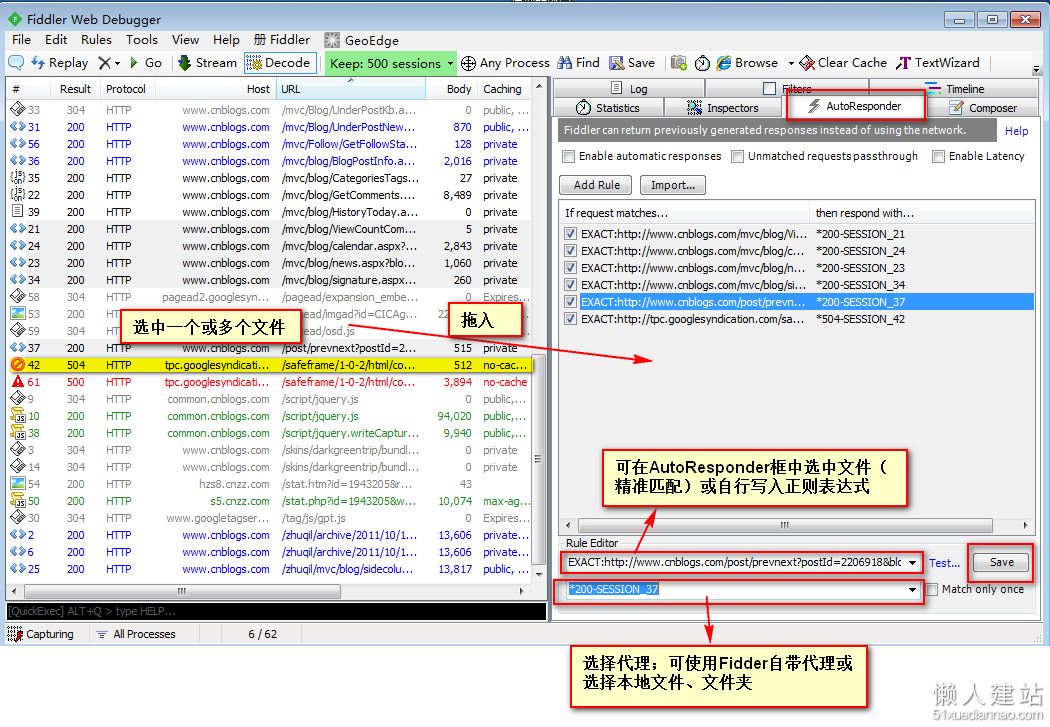The image size is (1050, 727).
Task: Select the error session 61 warning icon
Action: 17,382
